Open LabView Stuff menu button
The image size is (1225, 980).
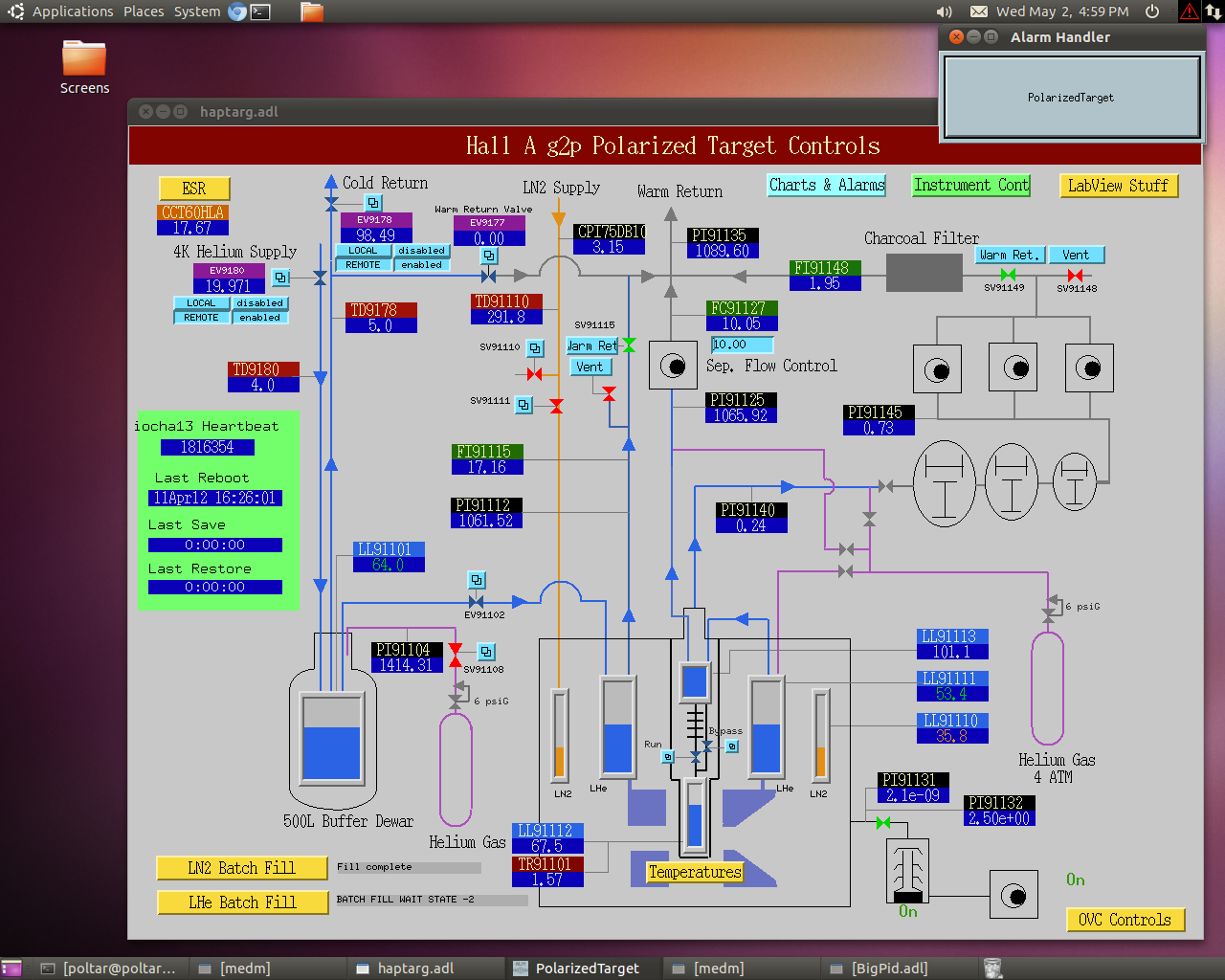pos(1118,186)
